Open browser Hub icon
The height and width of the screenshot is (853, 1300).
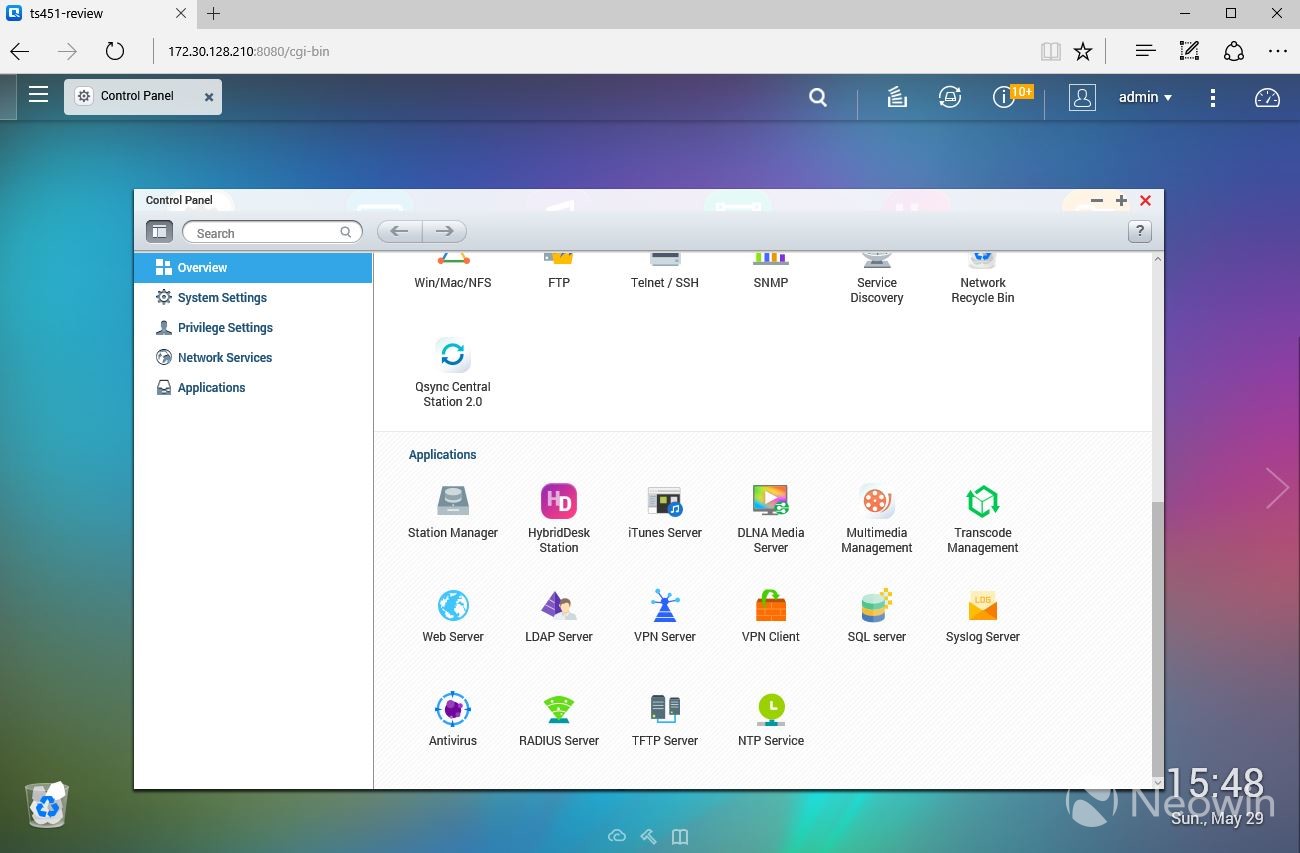pos(1146,51)
